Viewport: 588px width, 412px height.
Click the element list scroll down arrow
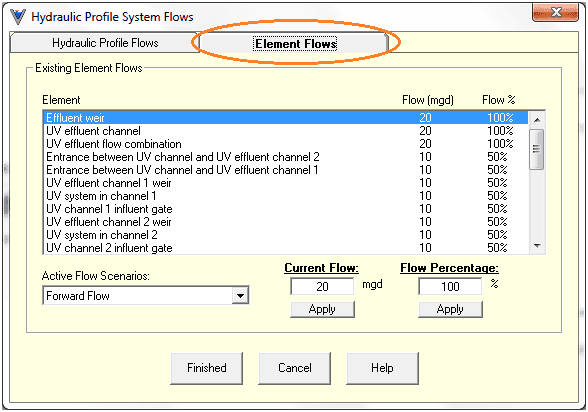[537, 246]
